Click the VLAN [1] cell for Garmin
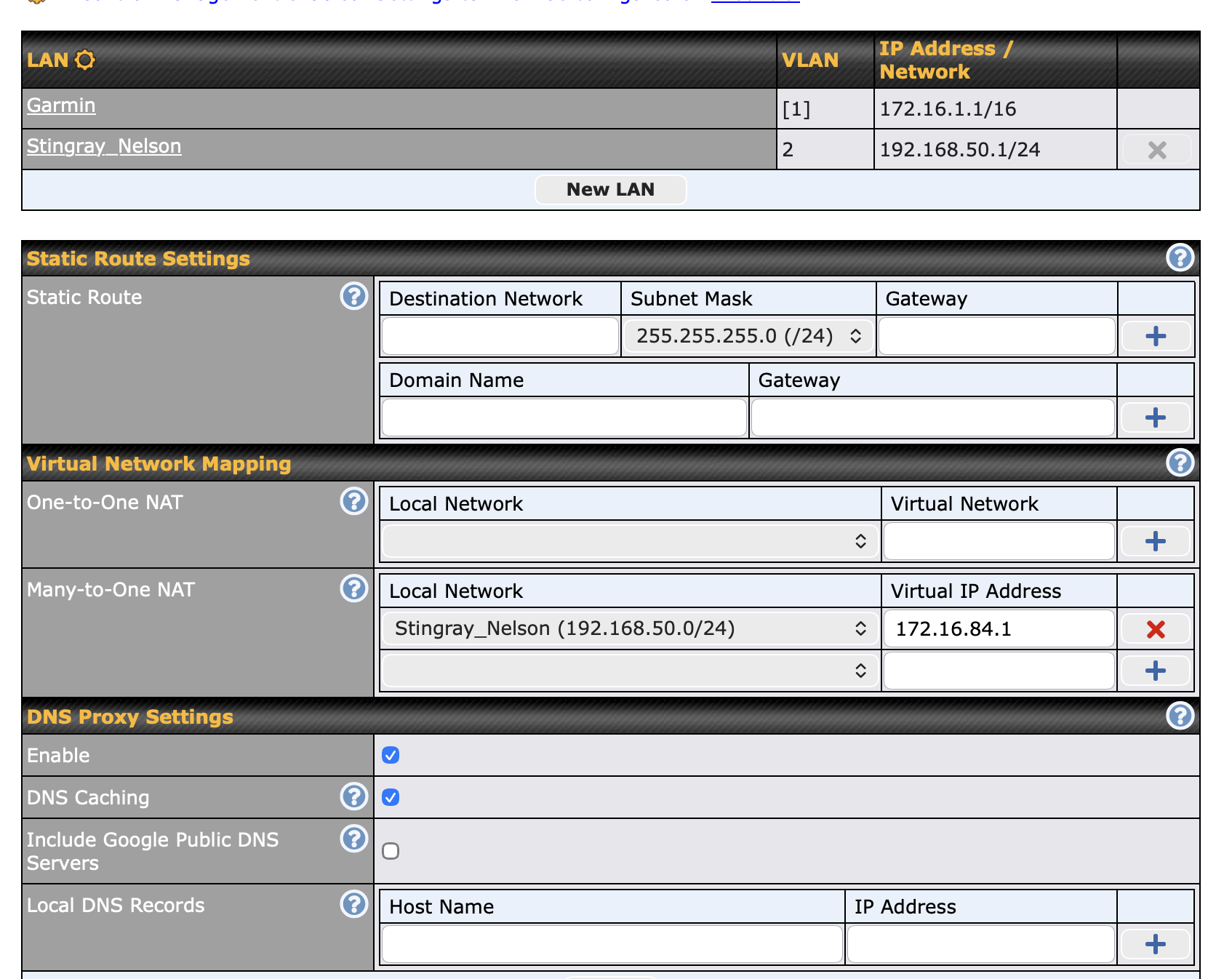The width and height of the screenshot is (1232, 979). click(x=825, y=109)
